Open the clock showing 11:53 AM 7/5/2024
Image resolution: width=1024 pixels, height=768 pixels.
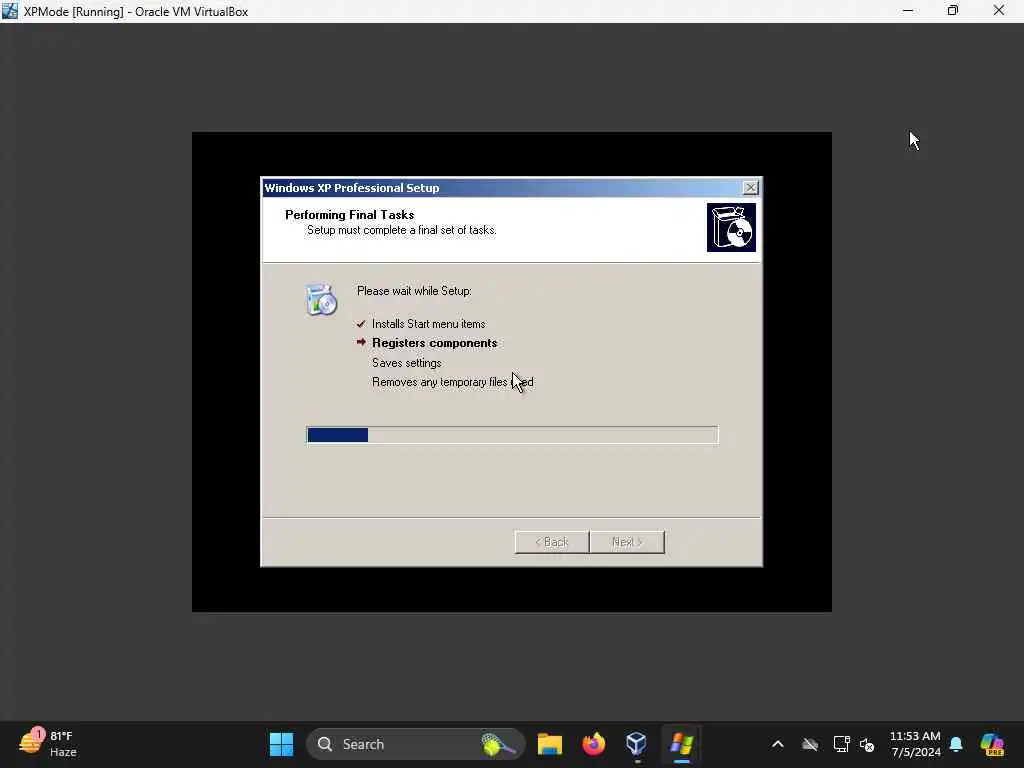(915, 744)
